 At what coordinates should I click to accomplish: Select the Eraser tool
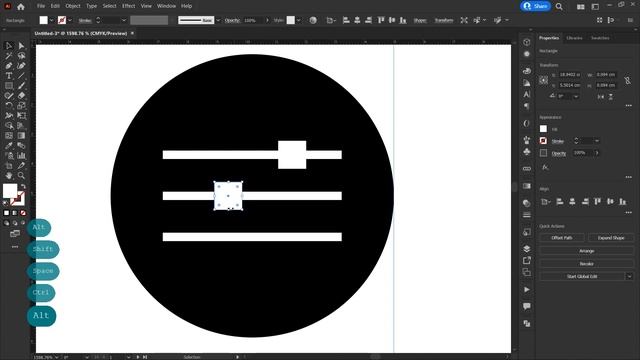click(21, 96)
